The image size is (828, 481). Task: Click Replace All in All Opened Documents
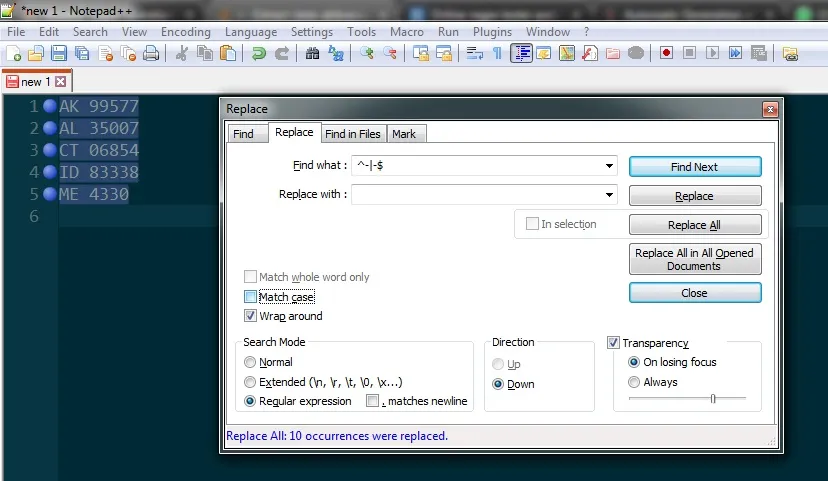[x=695, y=259]
